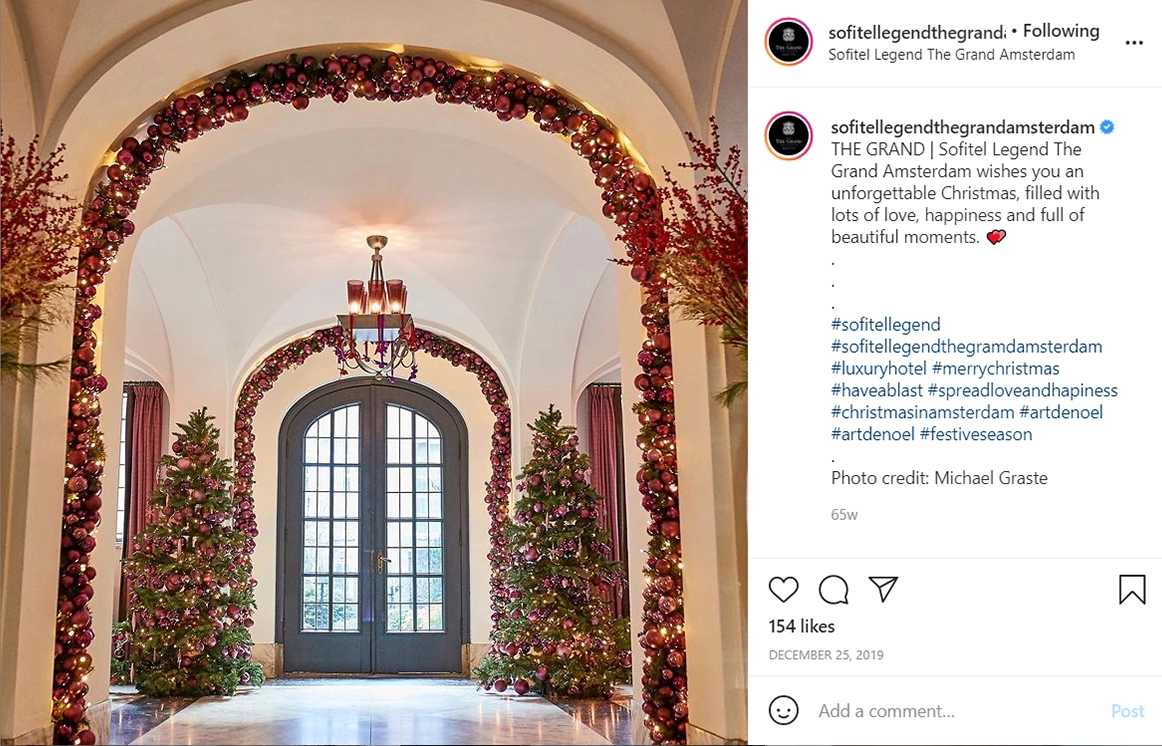This screenshot has height=746, width=1162.
Task: Open the sofitellegendthegrandamsterdam username in caption
Action: tap(962, 127)
